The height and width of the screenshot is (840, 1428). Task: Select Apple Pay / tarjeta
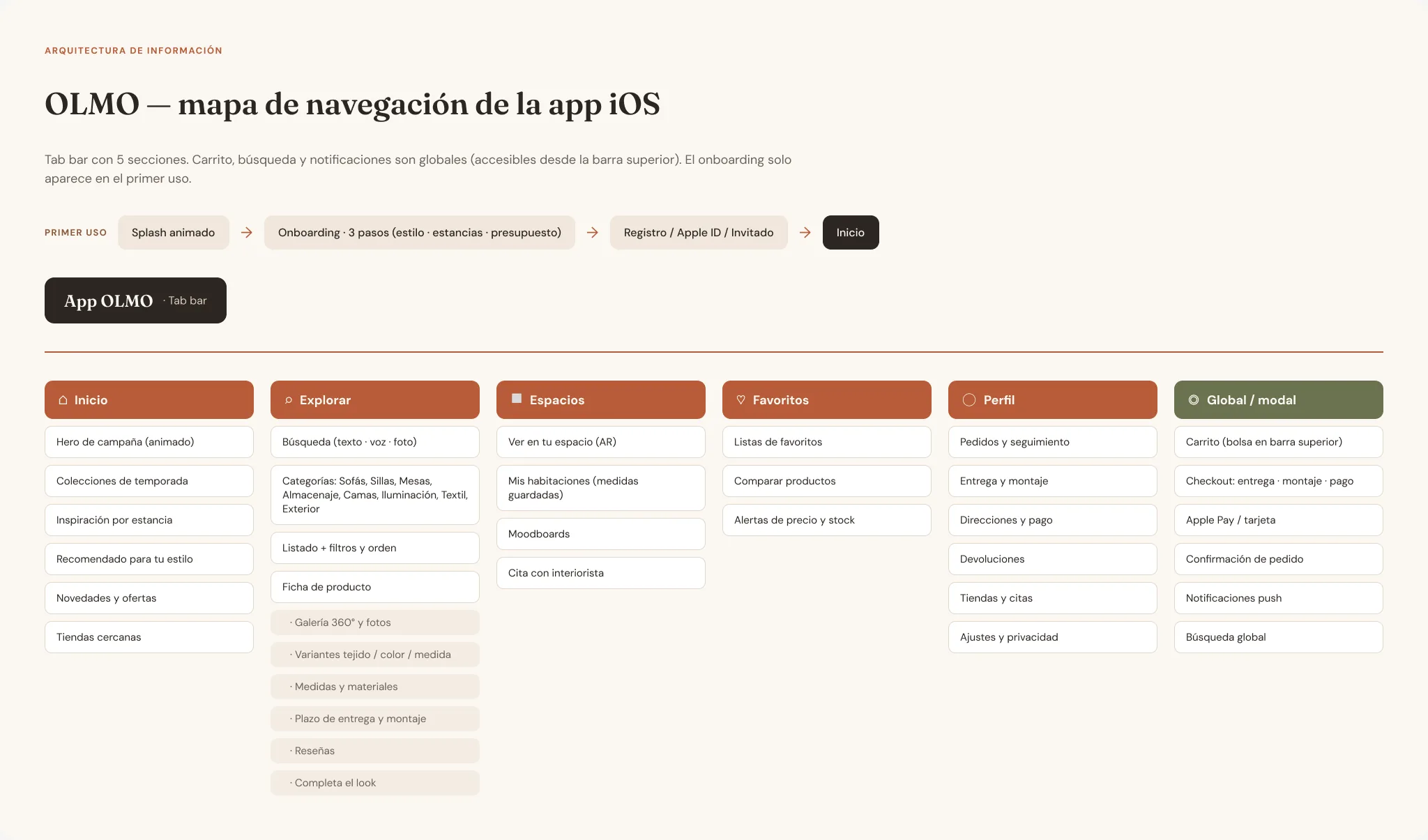click(x=1279, y=520)
